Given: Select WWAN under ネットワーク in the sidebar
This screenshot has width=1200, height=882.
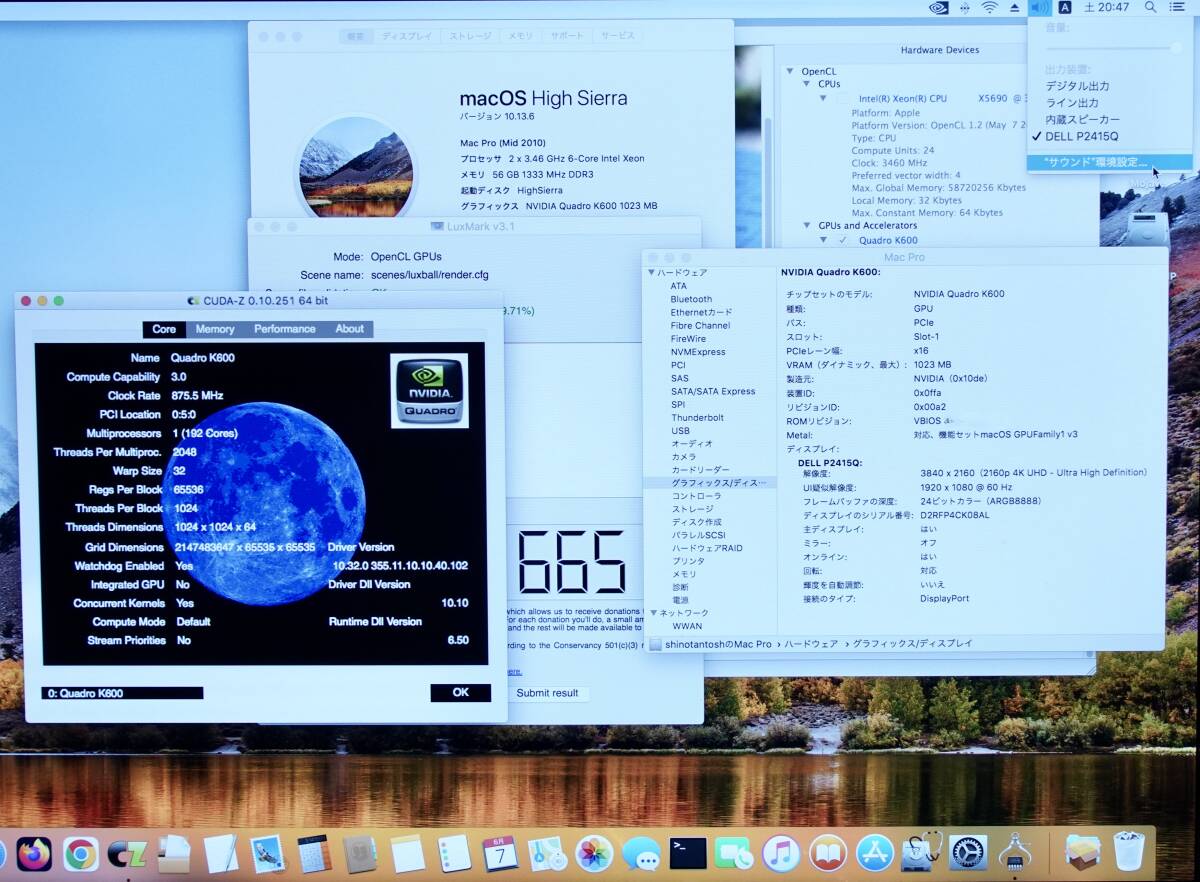Looking at the screenshot, I should pyautogui.click(x=687, y=626).
